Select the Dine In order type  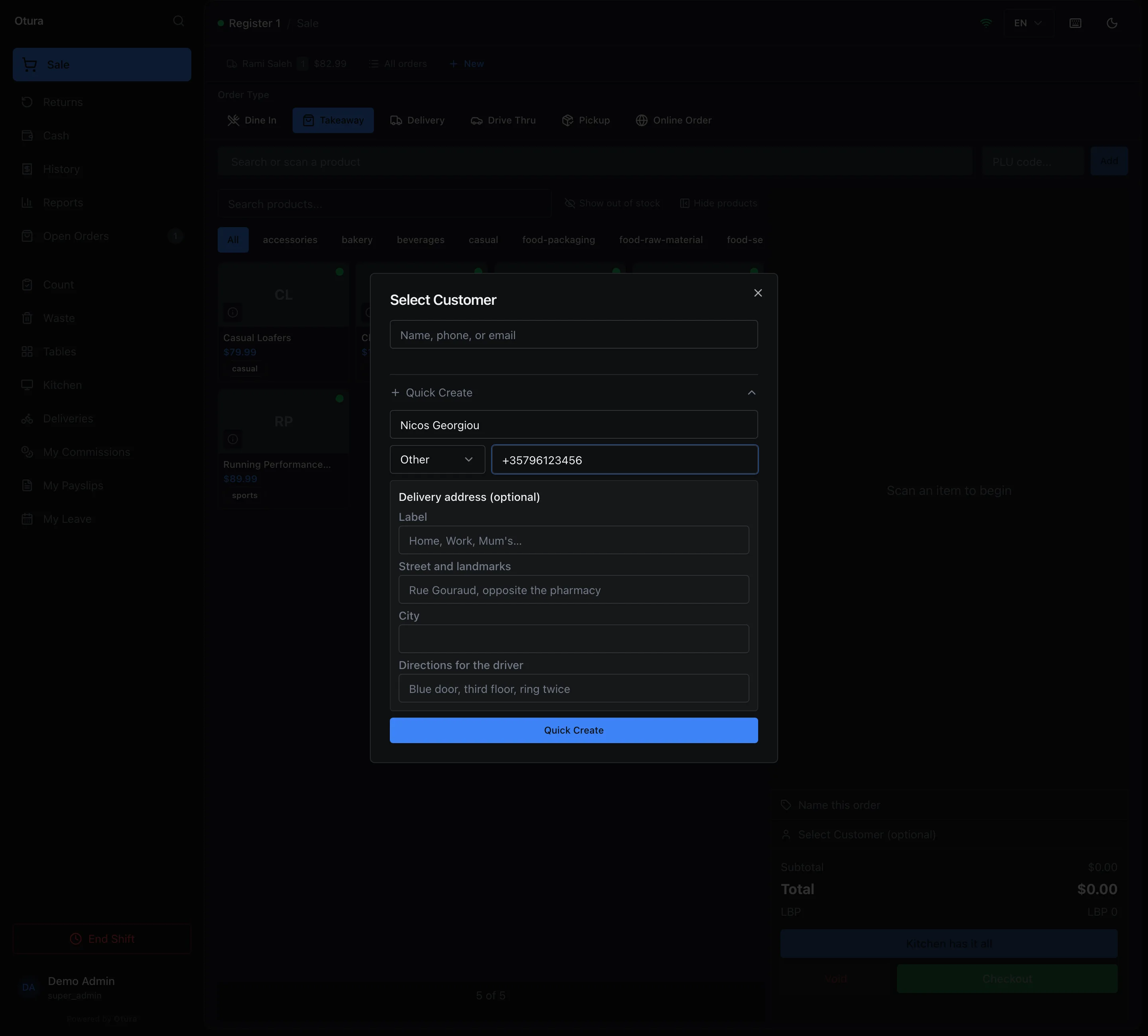(252, 120)
